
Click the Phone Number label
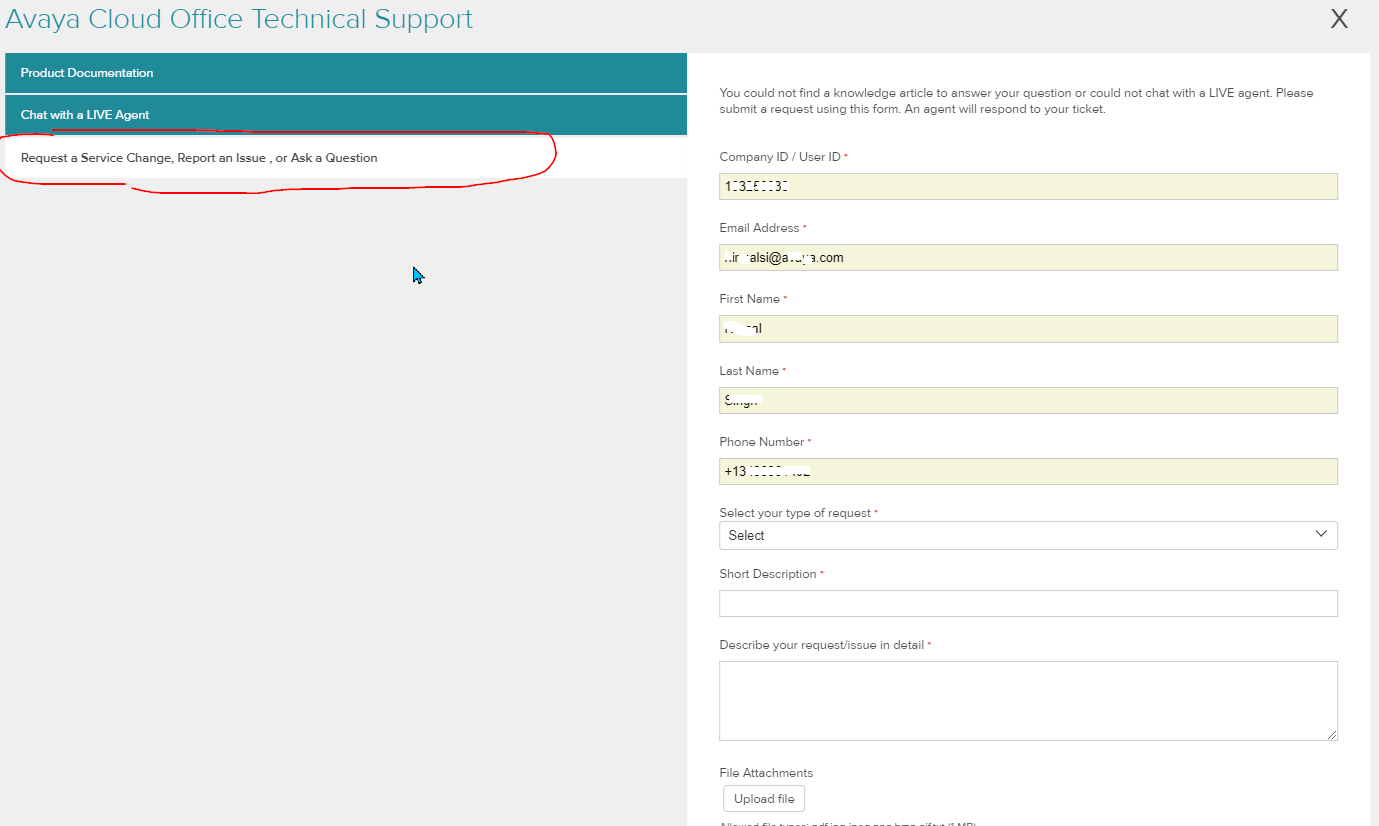(x=762, y=442)
